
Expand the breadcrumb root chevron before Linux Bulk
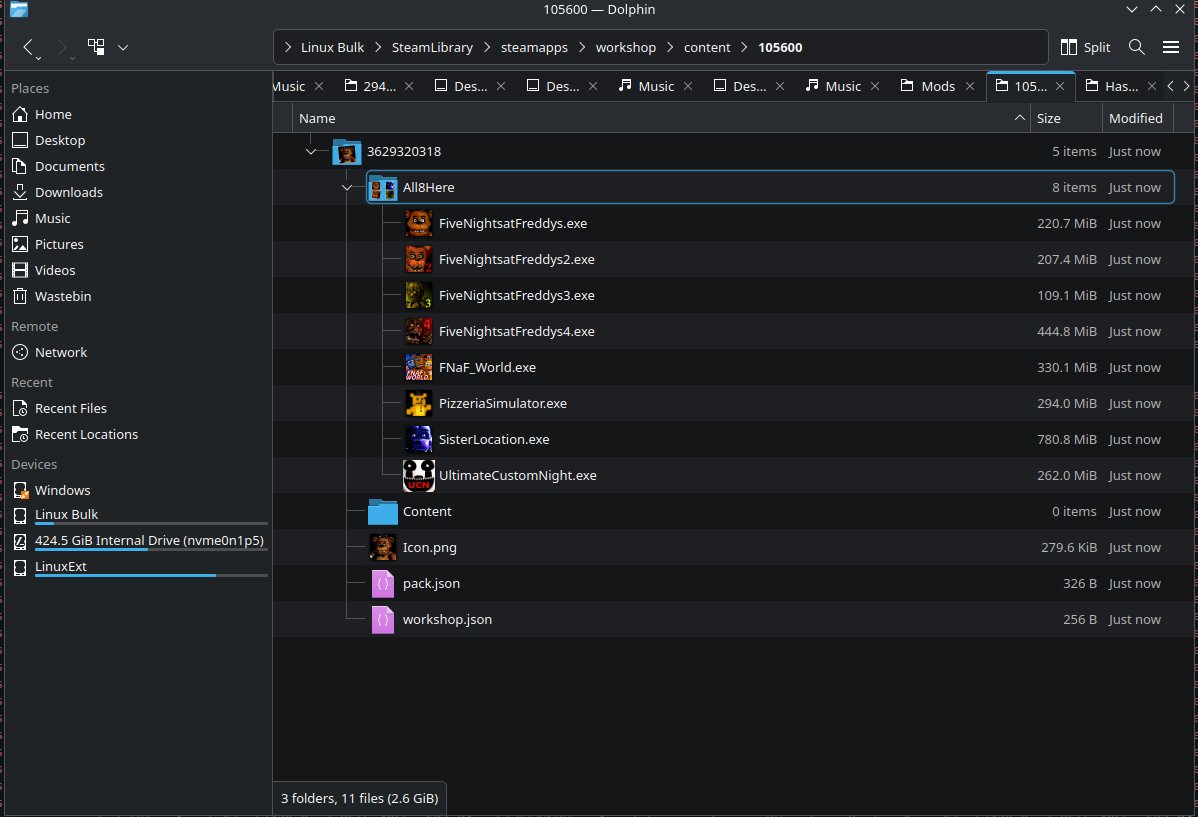pyautogui.click(x=287, y=47)
